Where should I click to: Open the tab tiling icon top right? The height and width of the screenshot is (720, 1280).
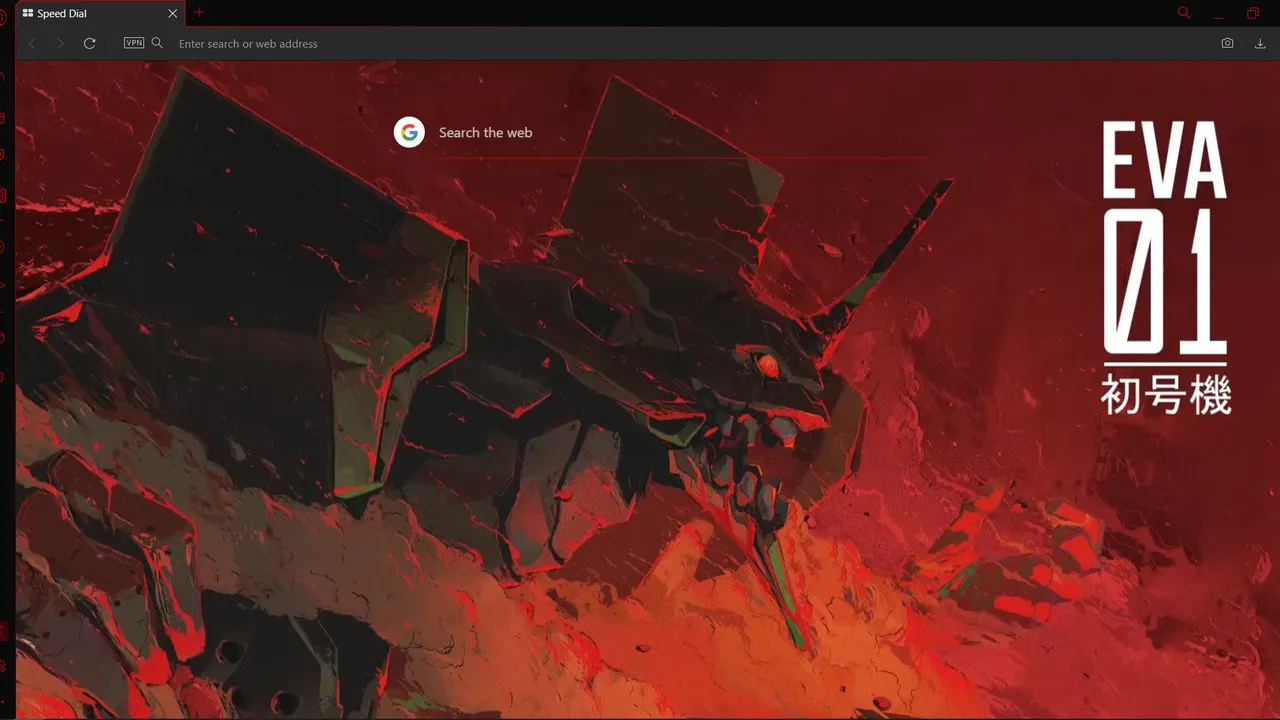click(1253, 13)
